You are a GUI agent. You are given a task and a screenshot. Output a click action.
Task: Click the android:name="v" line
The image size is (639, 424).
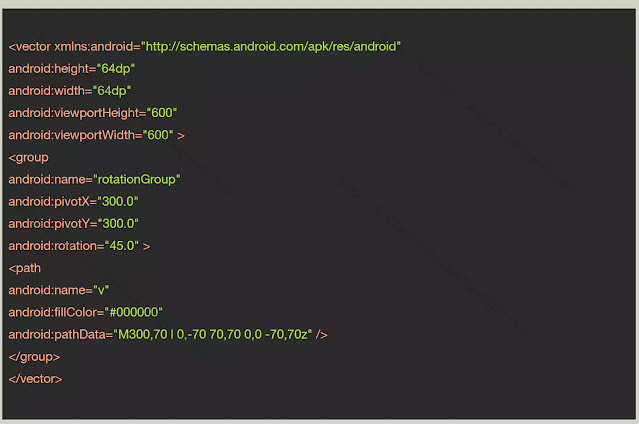click(x=58, y=289)
